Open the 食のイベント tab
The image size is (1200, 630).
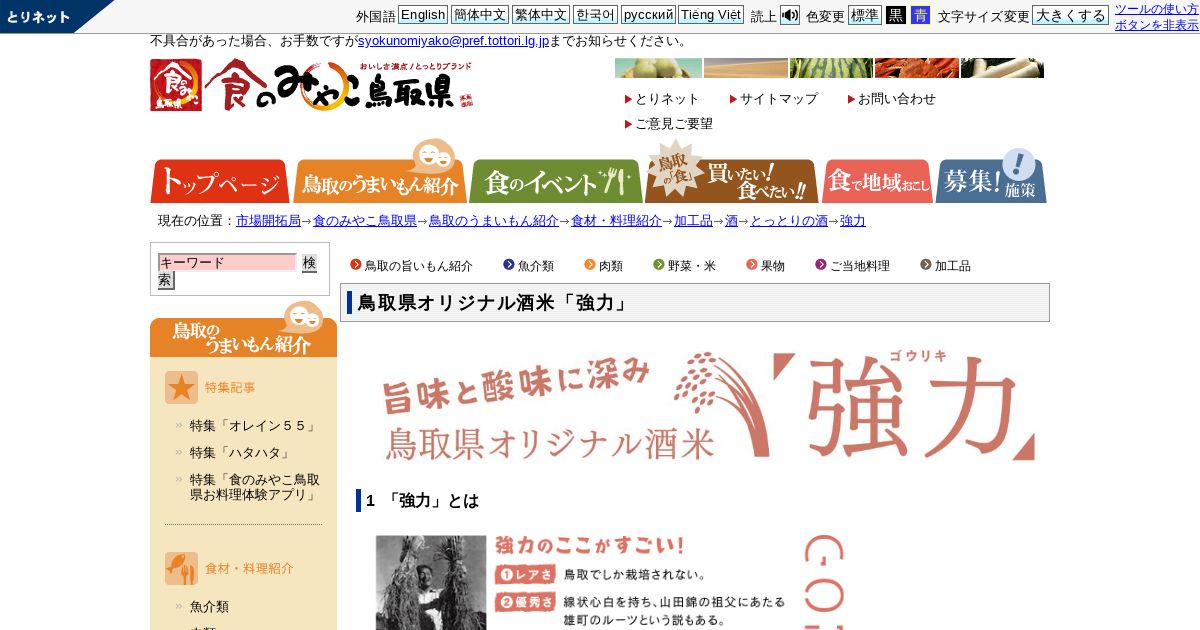(x=556, y=182)
